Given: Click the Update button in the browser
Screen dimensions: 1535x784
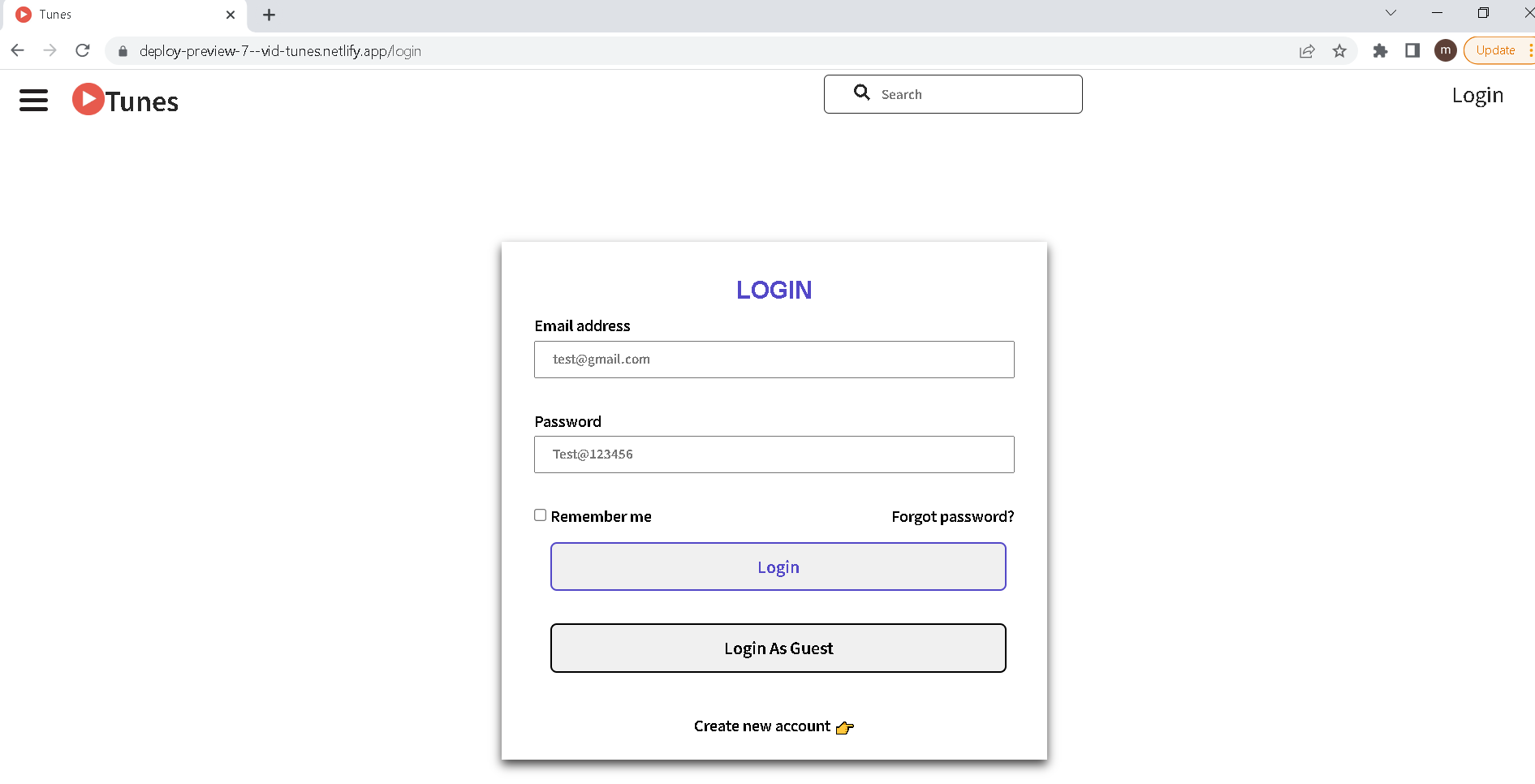Looking at the screenshot, I should pos(1494,50).
